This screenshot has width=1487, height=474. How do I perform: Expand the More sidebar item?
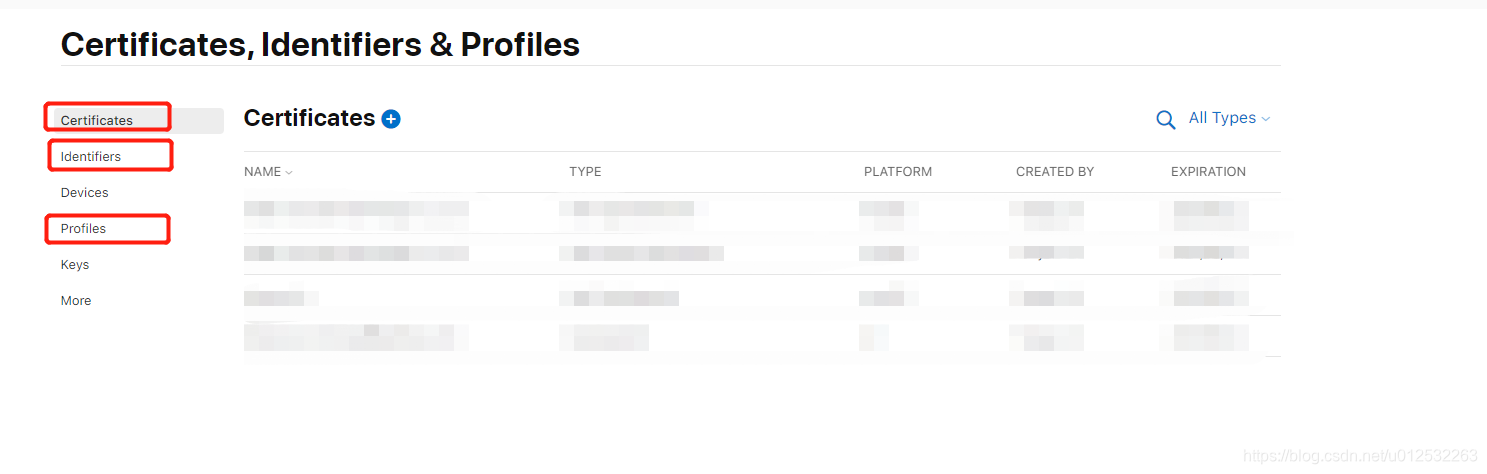click(x=76, y=300)
